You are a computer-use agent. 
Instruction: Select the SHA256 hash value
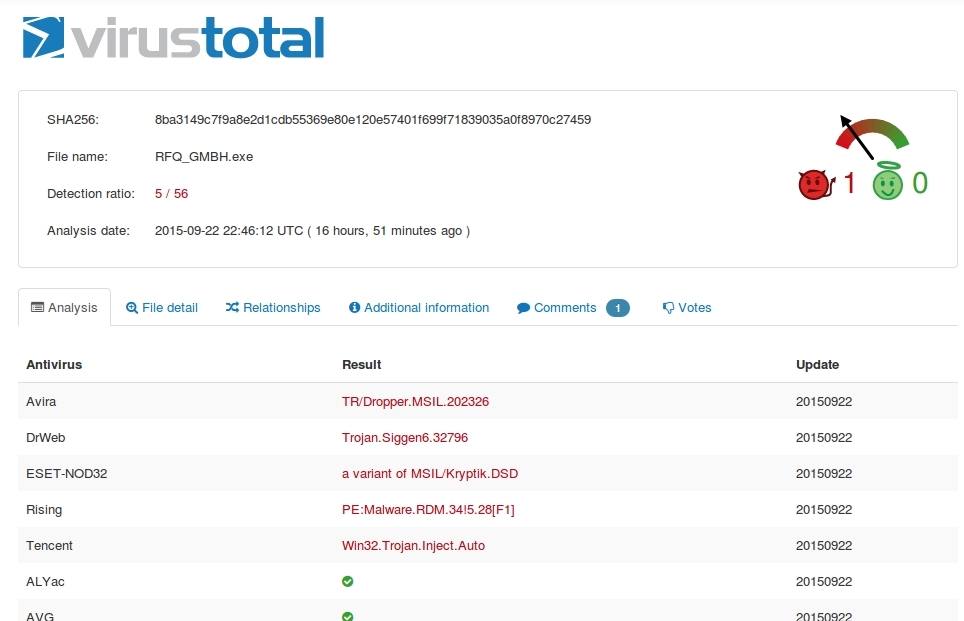pyautogui.click(x=373, y=120)
